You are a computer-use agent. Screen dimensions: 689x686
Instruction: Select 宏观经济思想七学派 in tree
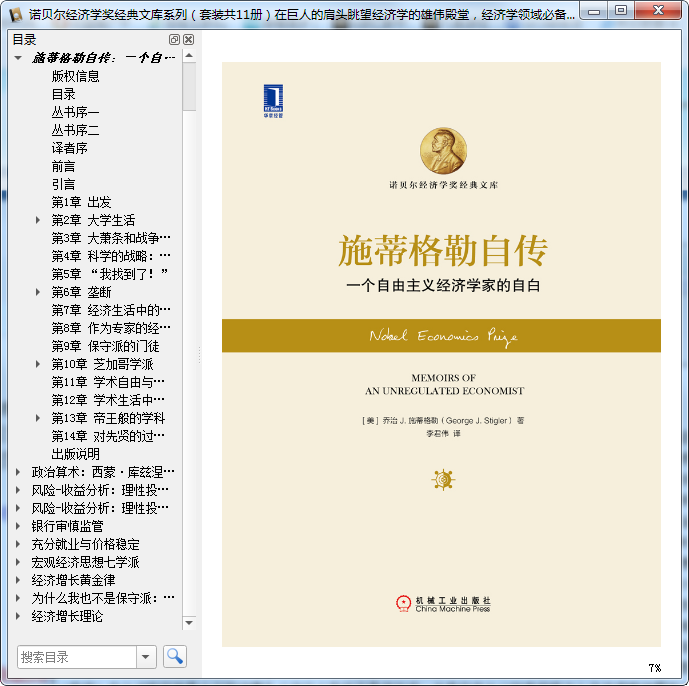(85, 562)
